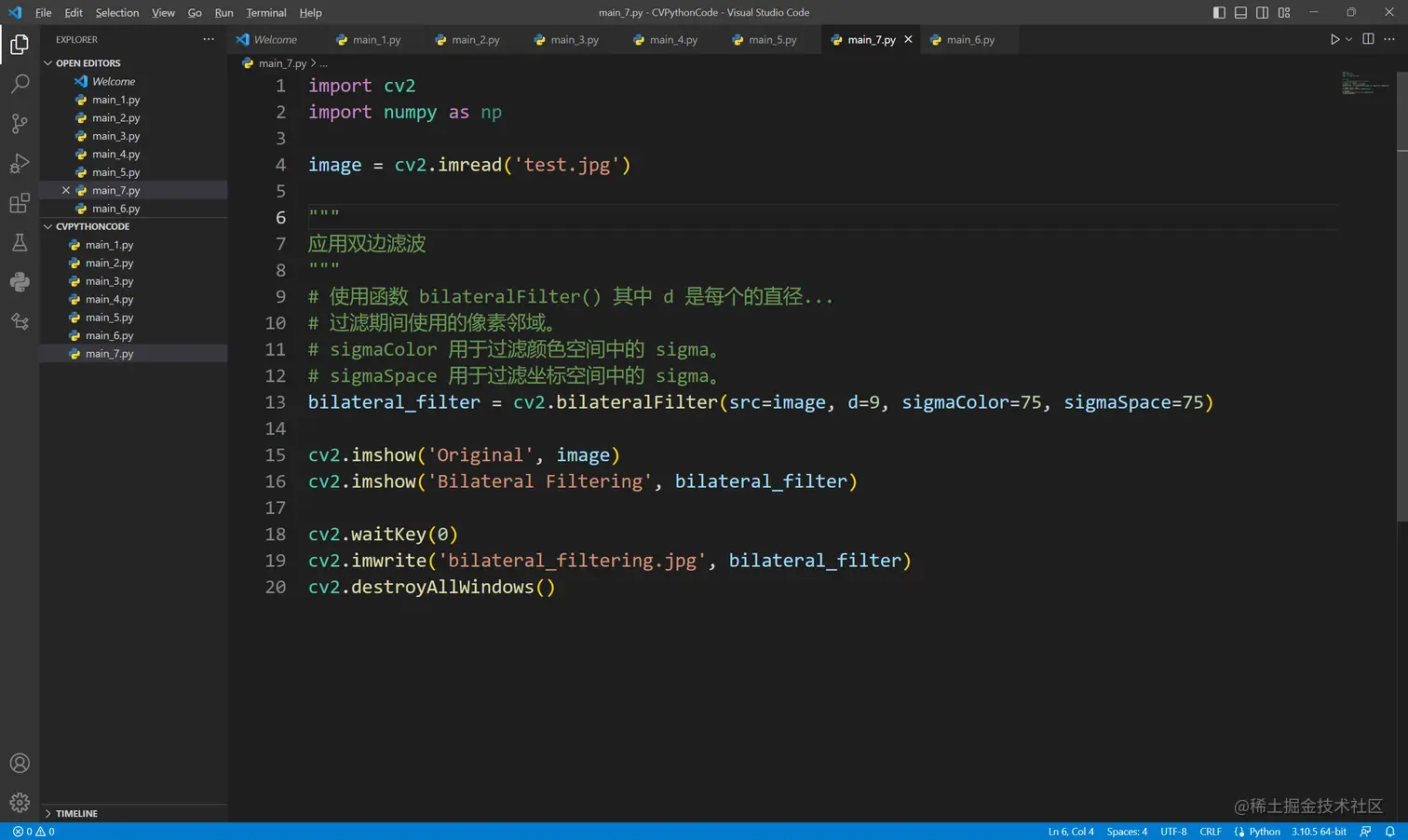Click the CRLF end-of-line status item
The image size is (1408, 840).
coord(1211,832)
